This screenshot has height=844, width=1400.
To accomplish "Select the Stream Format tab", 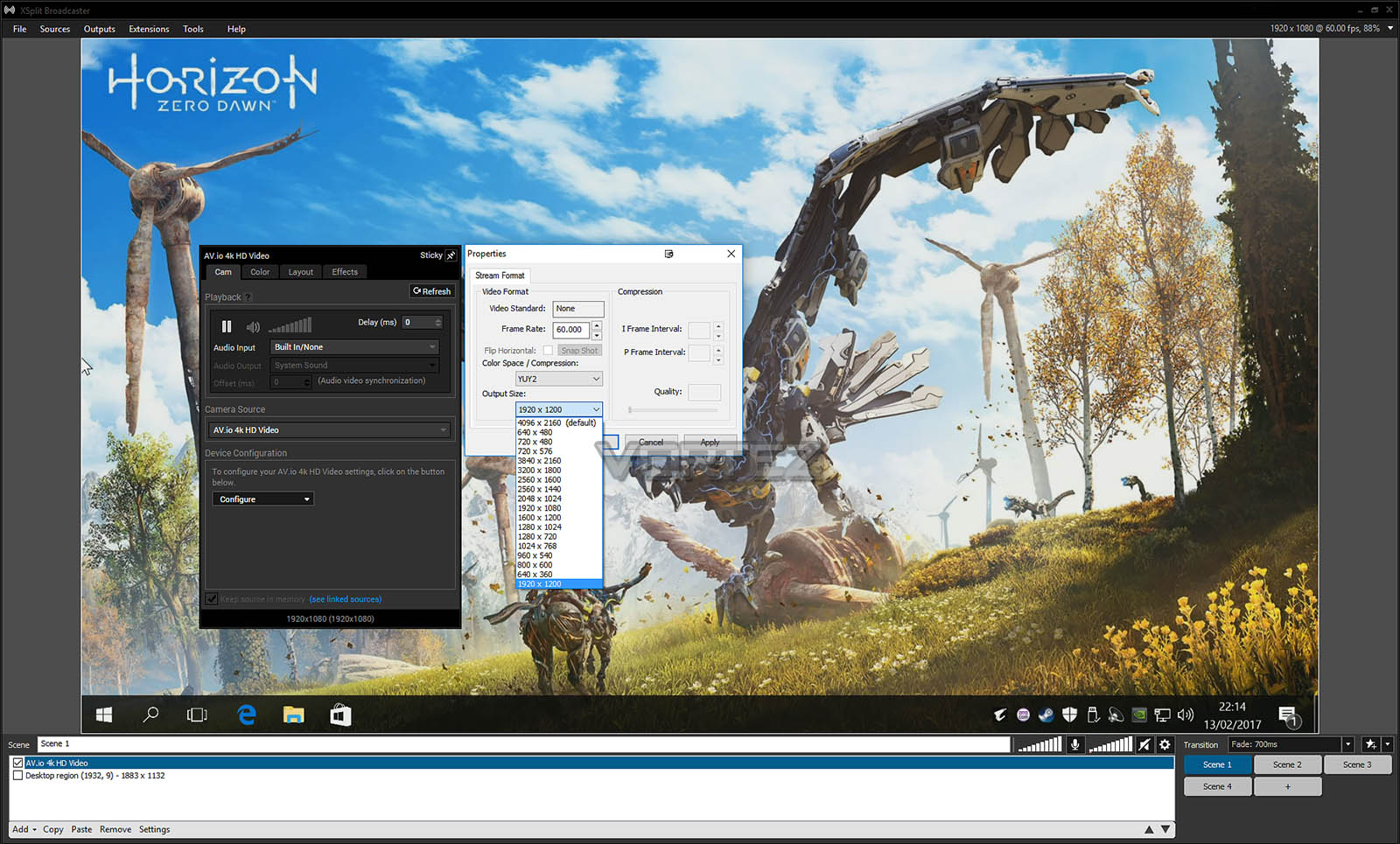I will (500, 276).
